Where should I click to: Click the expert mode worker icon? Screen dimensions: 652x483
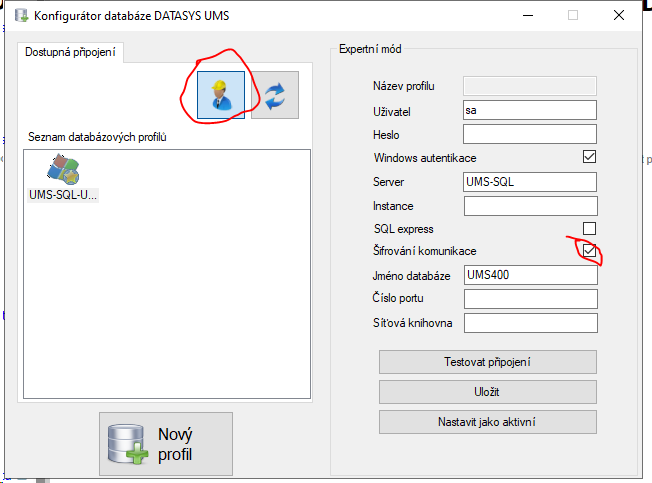click(221, 95)
